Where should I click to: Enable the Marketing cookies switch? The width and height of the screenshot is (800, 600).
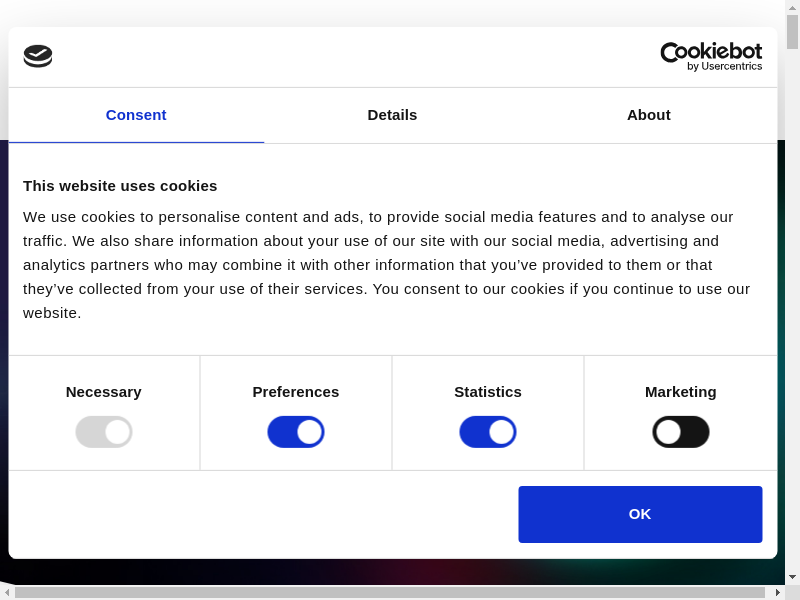pos(681,432)
